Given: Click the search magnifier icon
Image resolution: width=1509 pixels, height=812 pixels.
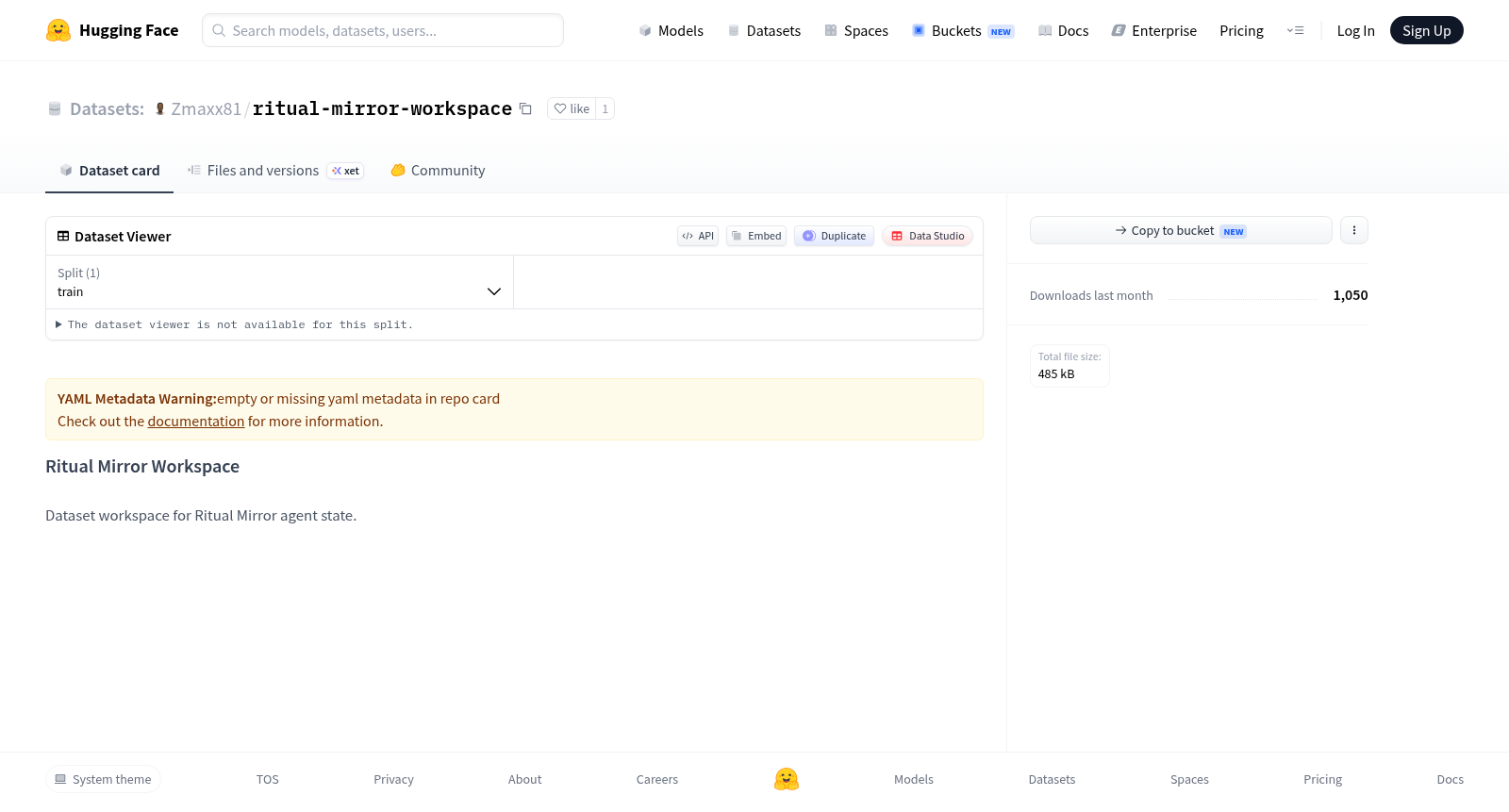Looking at the screenshot, I should 219,30.
